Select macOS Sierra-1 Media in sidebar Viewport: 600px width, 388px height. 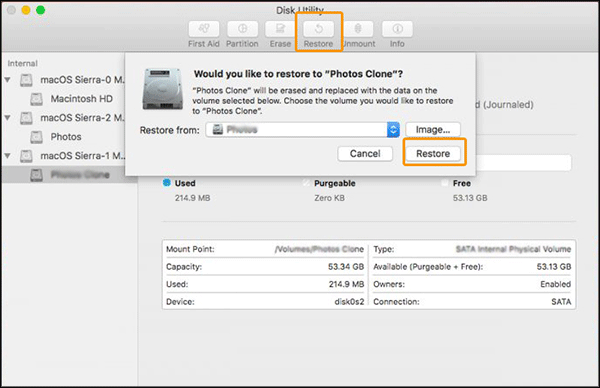coord(82,156)
